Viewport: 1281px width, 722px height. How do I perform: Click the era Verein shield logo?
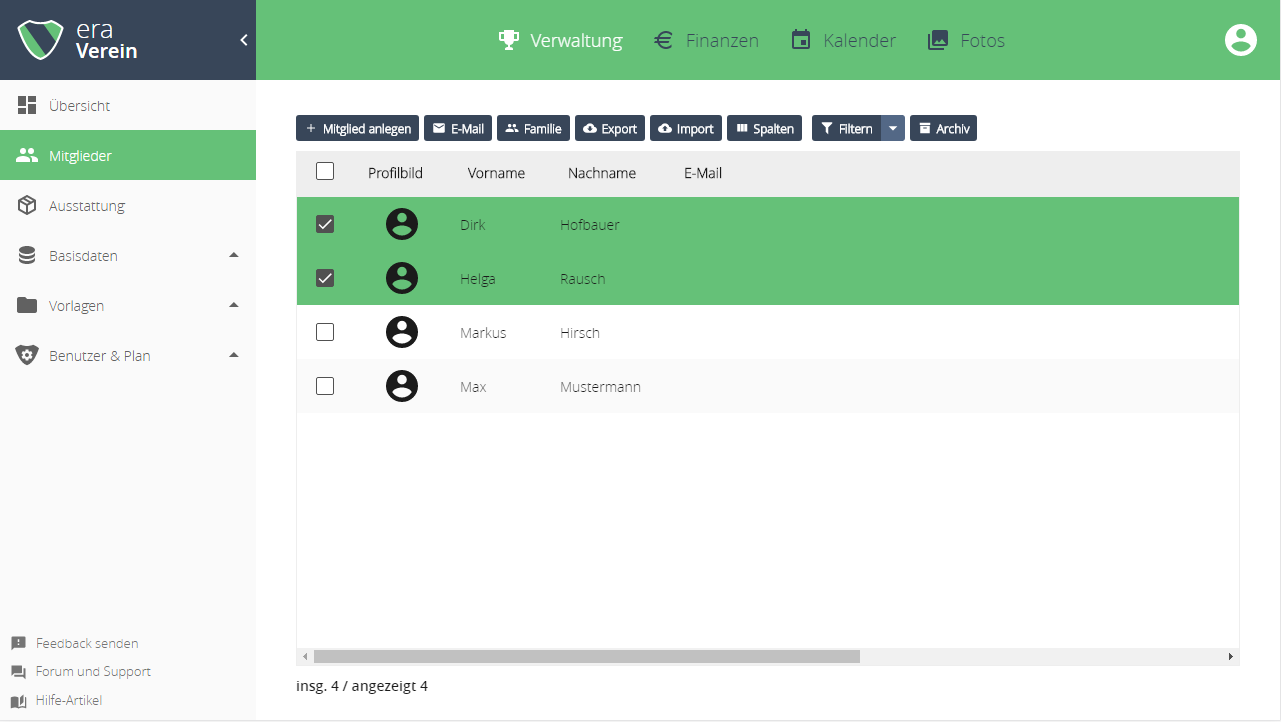click(x=40, y=40)
